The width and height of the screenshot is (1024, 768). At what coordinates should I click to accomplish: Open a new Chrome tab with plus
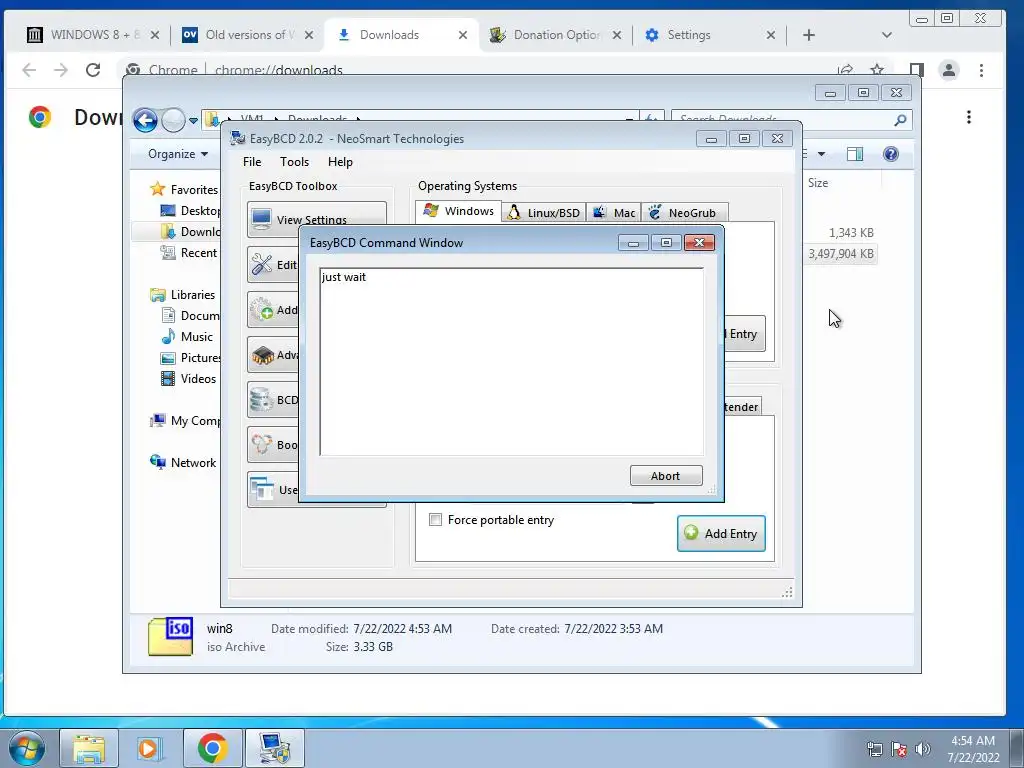(808, 35)
